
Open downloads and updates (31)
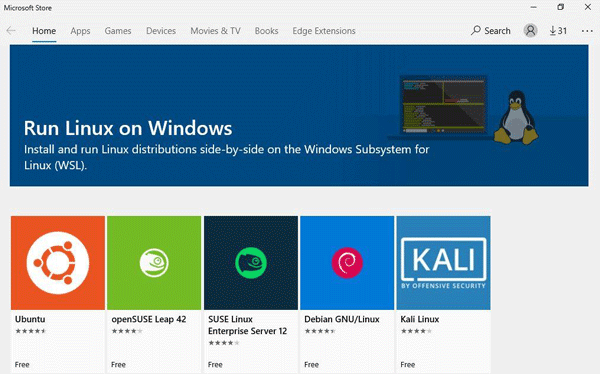tap(558, 31)
